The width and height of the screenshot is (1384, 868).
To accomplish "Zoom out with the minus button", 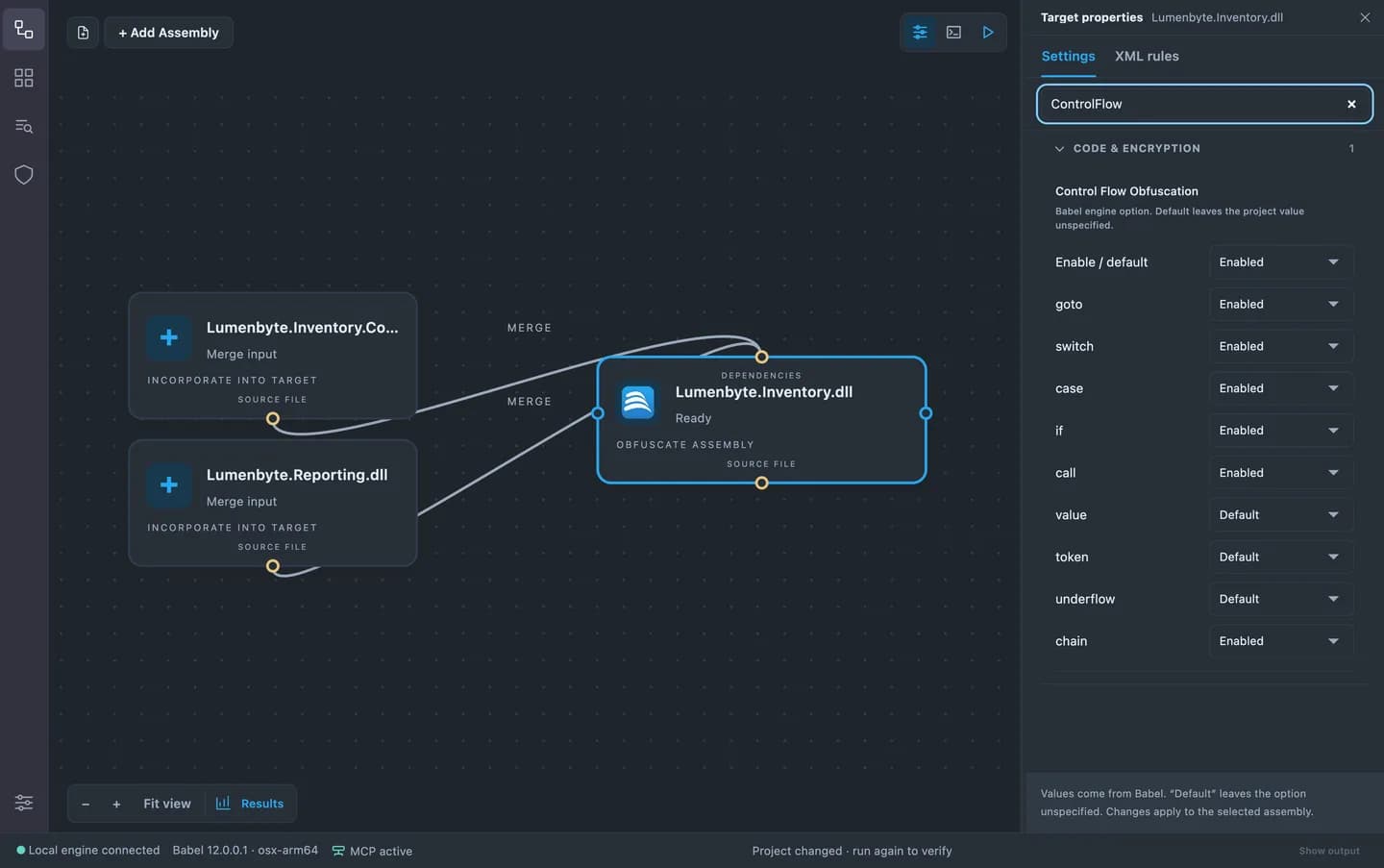I will [x=86, y=804].
